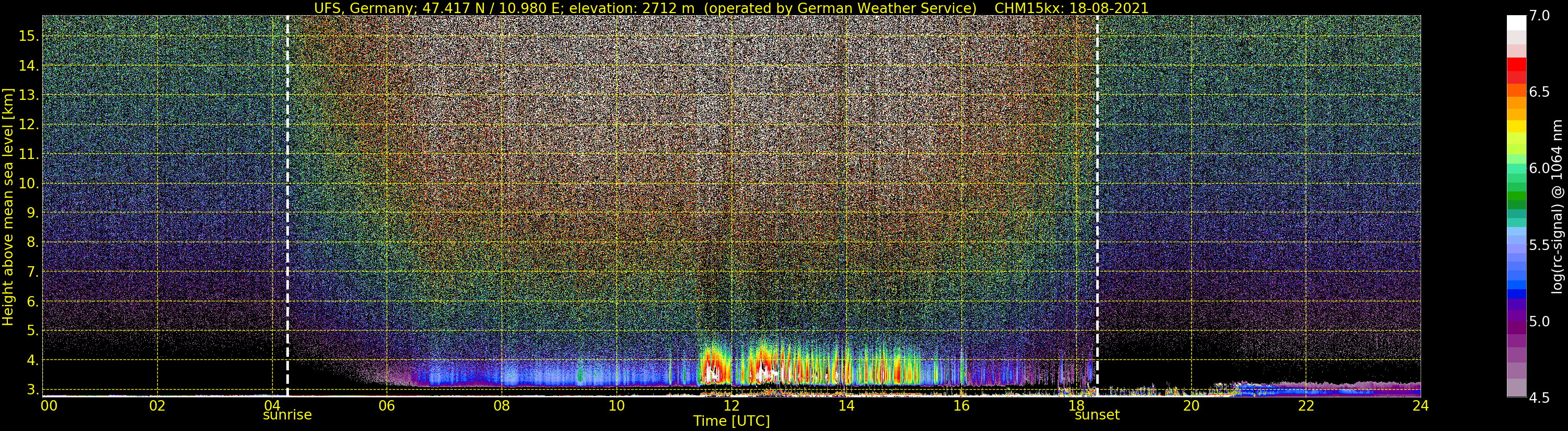
Task: Click the height axis tick "15."
Action: 29,36
